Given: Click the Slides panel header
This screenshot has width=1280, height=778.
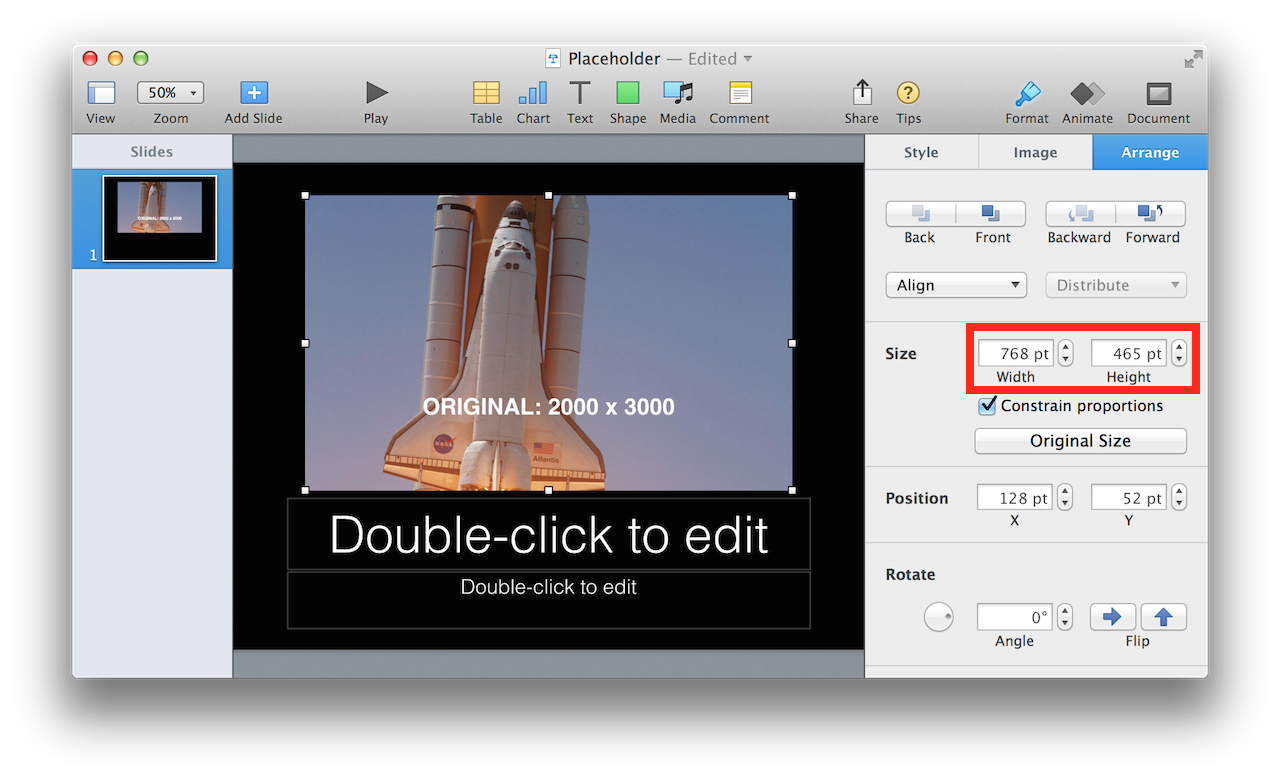Looking at the screenshot, I should point(152,152).
